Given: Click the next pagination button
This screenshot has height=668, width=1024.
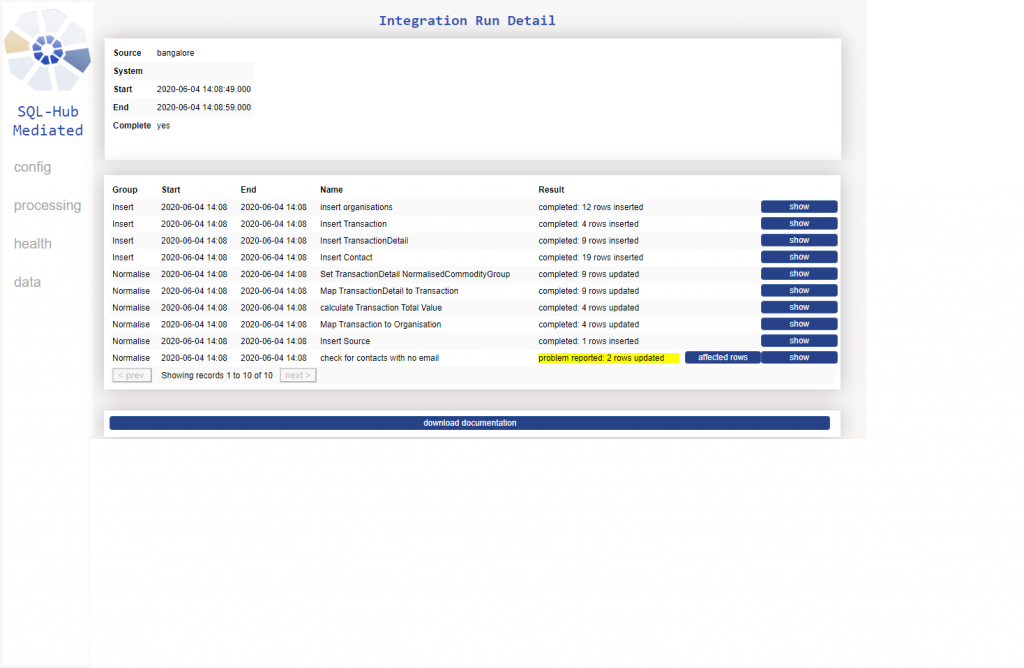Looking at the screenshot, I should [298, 375].
